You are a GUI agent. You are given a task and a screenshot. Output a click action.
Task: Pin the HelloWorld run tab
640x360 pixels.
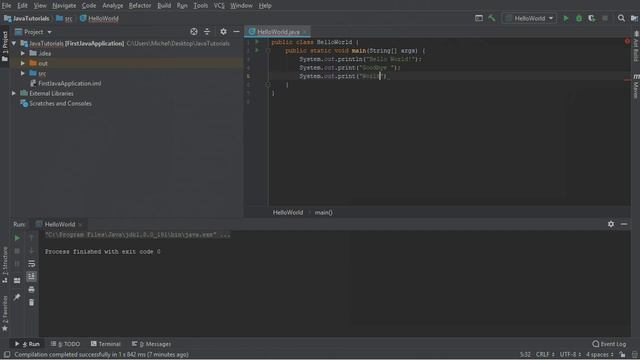point(17,297)
